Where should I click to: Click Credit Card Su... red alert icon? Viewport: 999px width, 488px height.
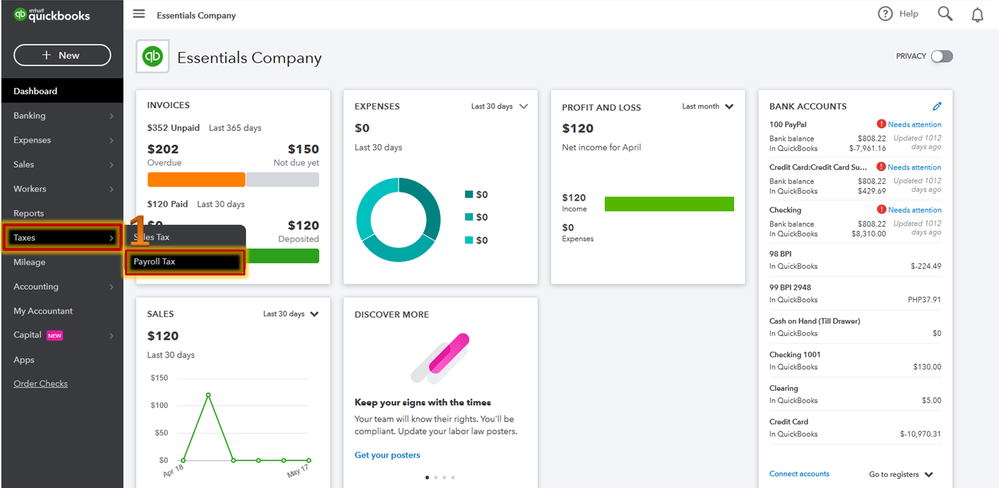pos(881,167)
